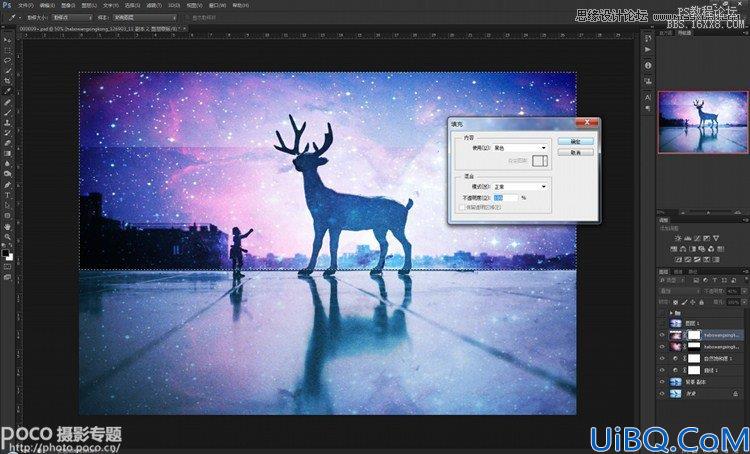Image resolution: width=750 pixels, height=454 pixels.
Task: Click the opacity percentage field in Fill dialog
Action: click(x=506, y=197)
